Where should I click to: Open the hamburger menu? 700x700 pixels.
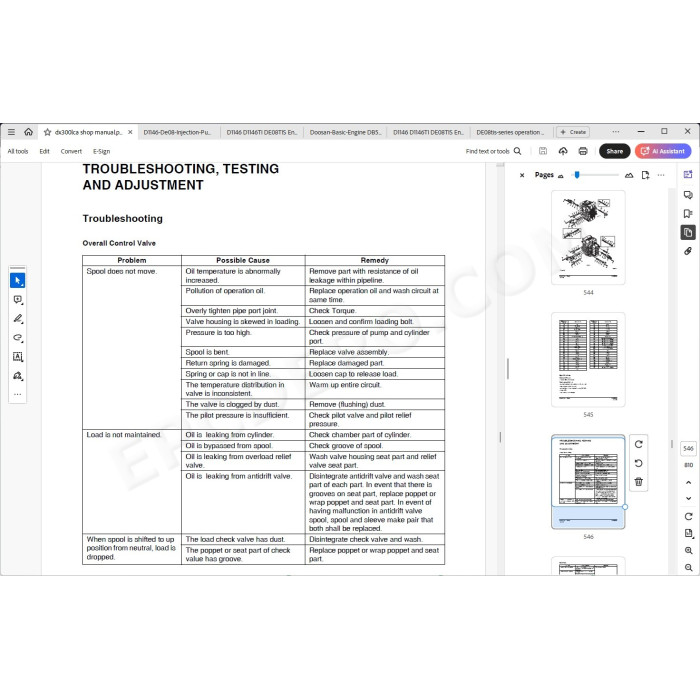pos(12,132)
